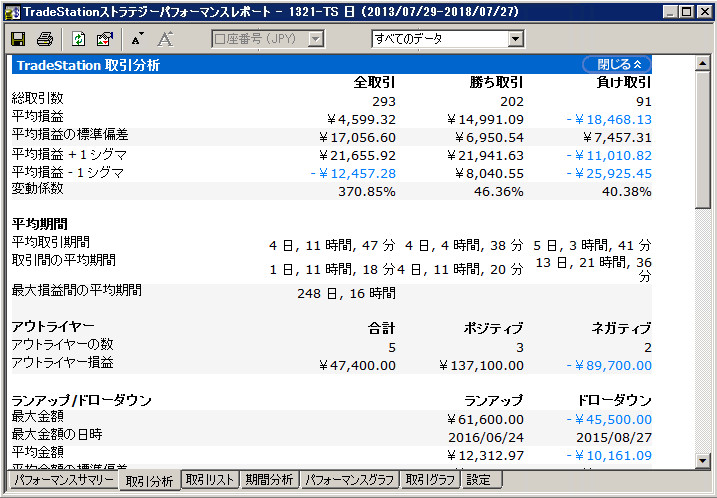
Task: Click the save report icon
Action: coord(18,39)
